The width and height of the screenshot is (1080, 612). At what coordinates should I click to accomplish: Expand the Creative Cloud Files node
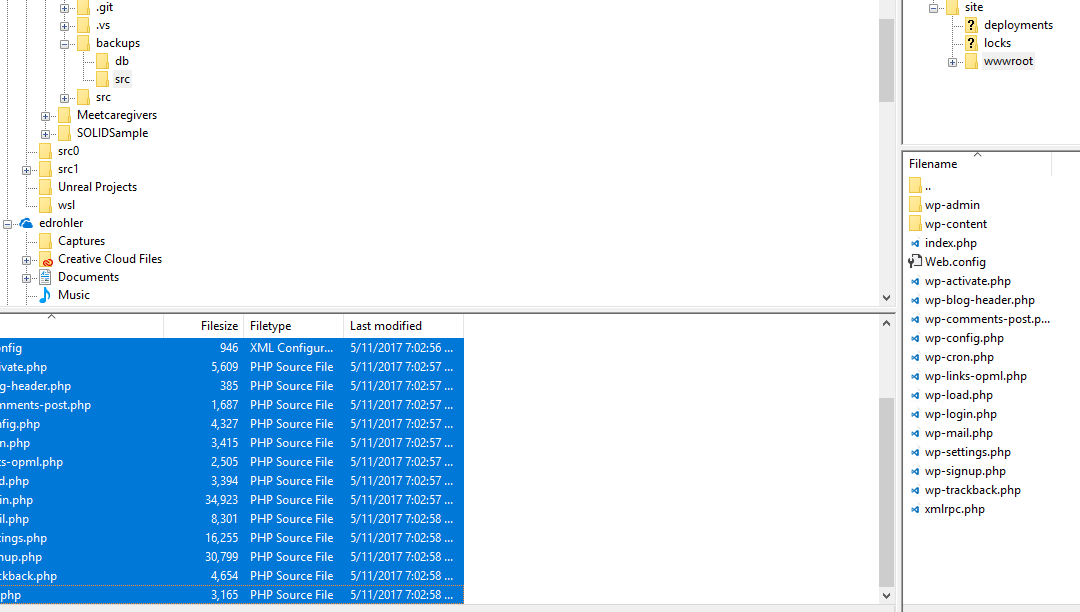26,260
